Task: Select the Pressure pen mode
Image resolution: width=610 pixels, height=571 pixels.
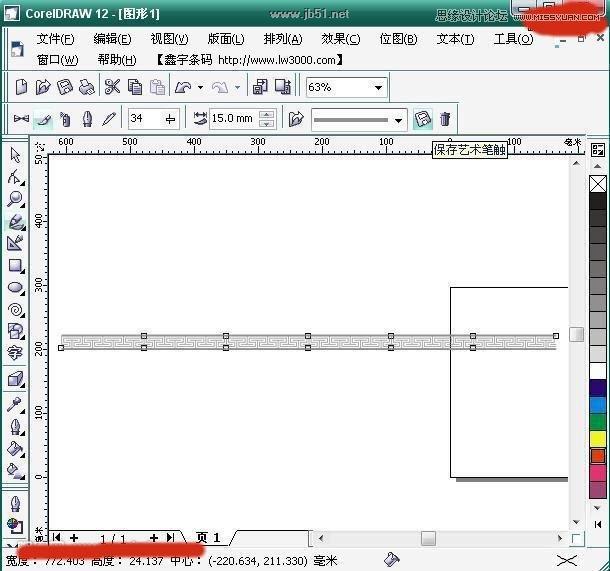Action: (109, 119)
